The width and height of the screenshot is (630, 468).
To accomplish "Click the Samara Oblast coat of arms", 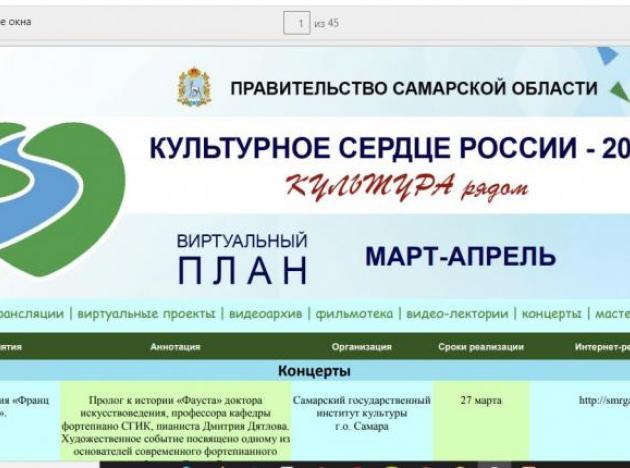I will (x=194, y=87).
